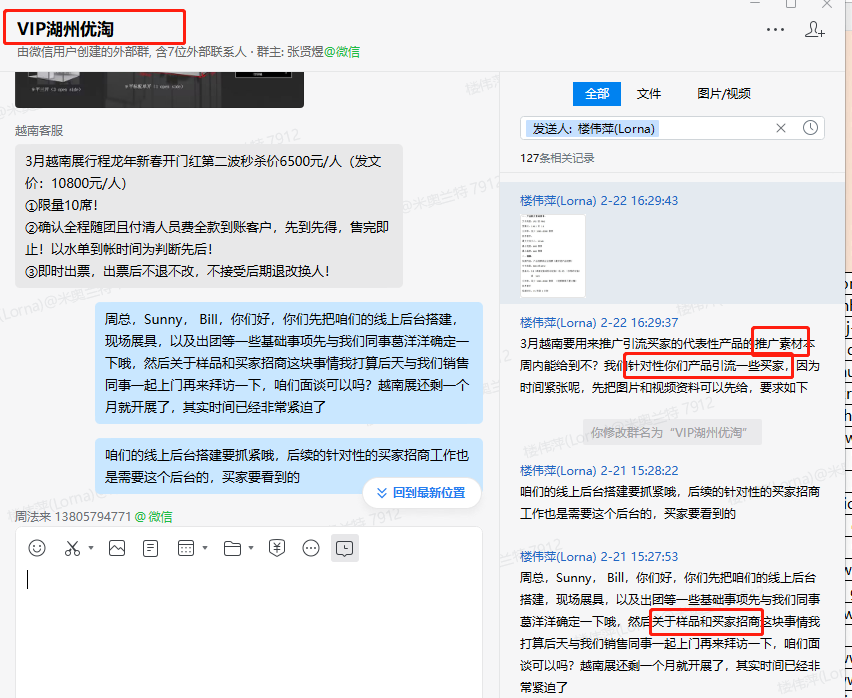Expand the screenshot options dropdown arrow
Screen dimensions: 852x698
point(91,548)
